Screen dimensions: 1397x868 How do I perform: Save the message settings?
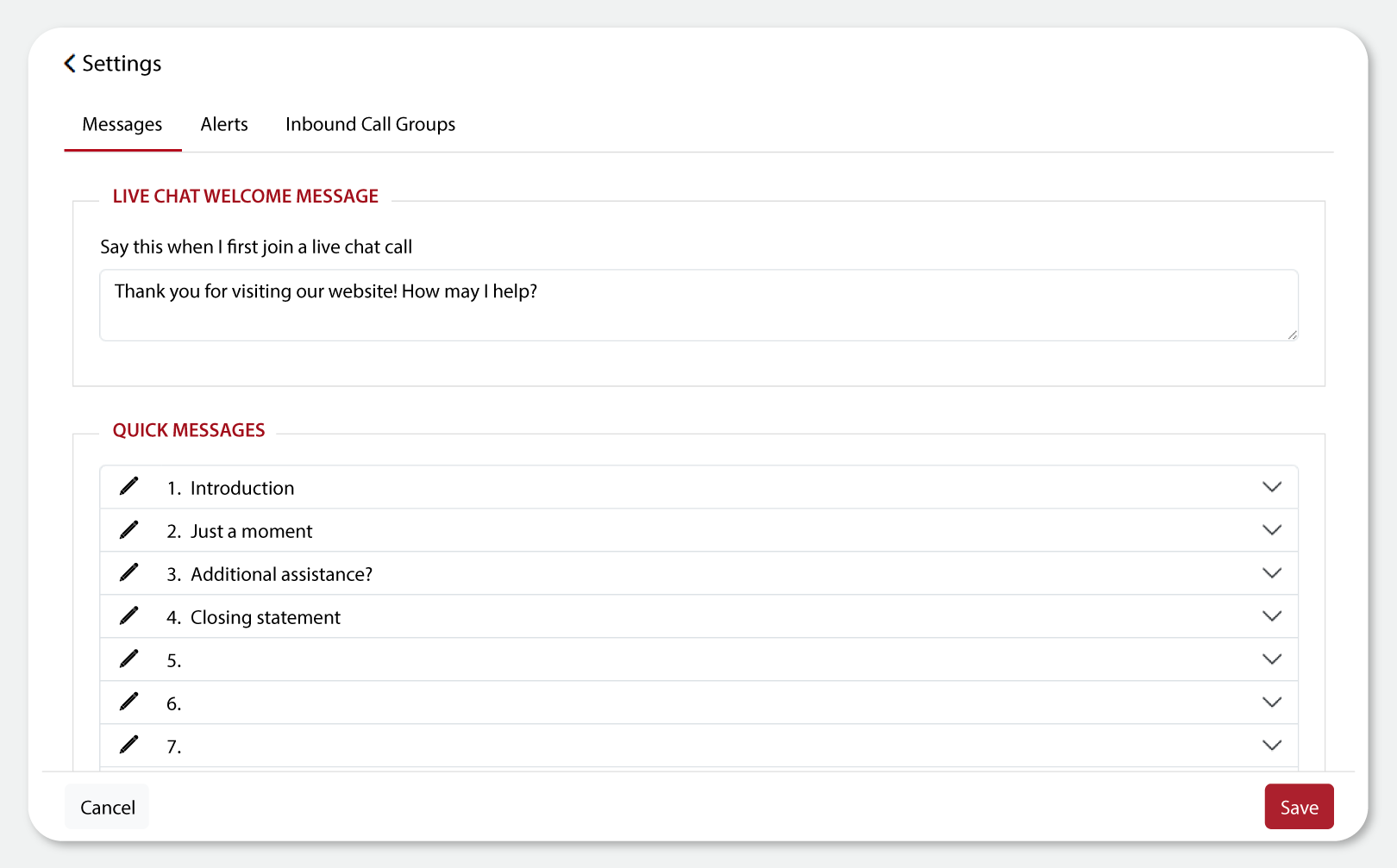coord(1299,807)
